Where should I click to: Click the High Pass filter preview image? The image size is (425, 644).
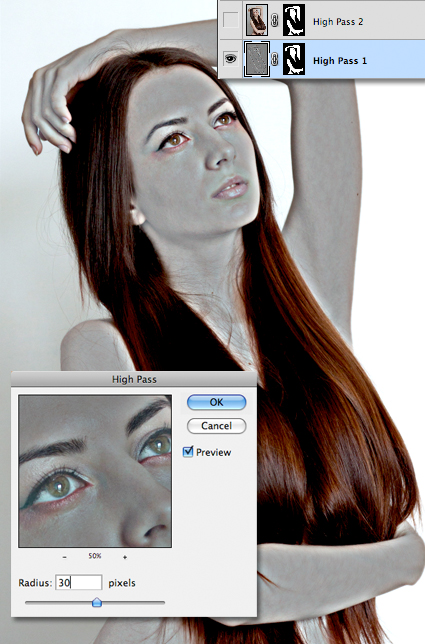[x=95, y=471]
